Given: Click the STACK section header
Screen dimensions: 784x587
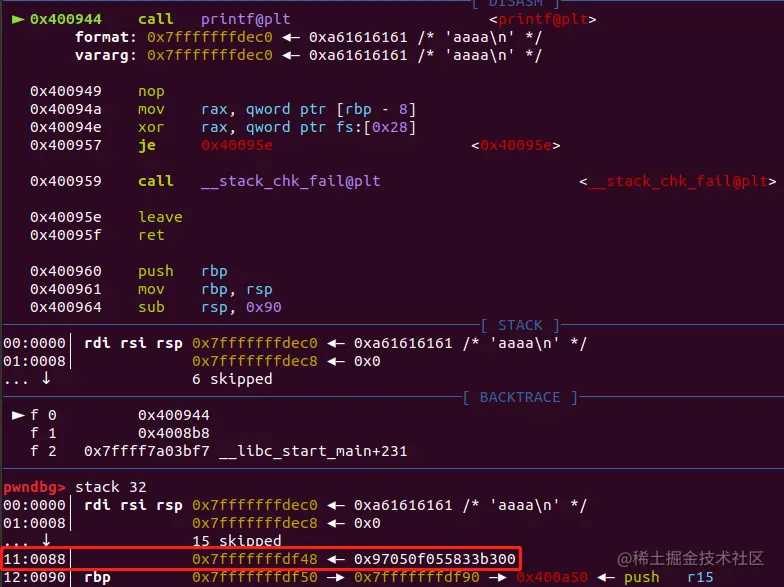Looking at the screenshot, I should tap(520, 326).
